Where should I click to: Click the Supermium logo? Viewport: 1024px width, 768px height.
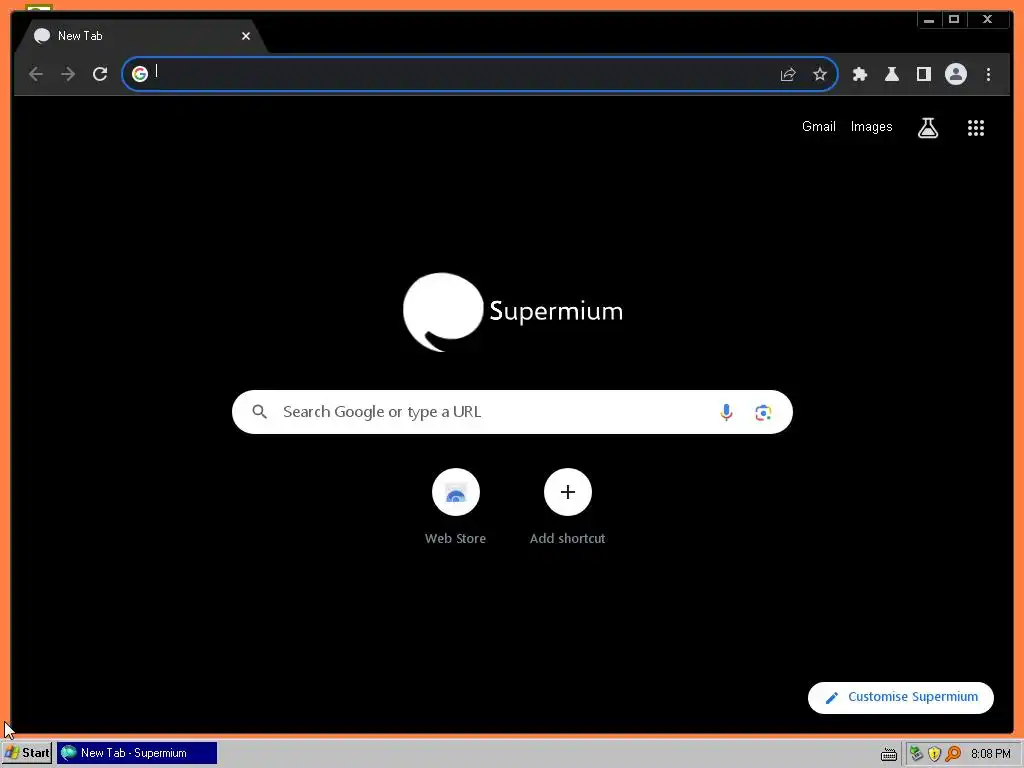tap(513, 312)
